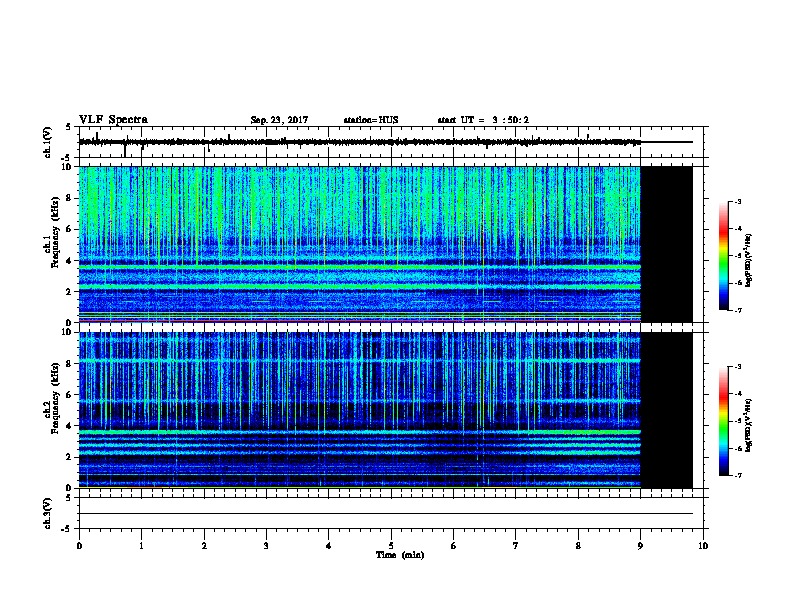Click the "ch.1(V)" axis label
The height and width of the screenshot is (612, 792).
(x=47, y=142)
